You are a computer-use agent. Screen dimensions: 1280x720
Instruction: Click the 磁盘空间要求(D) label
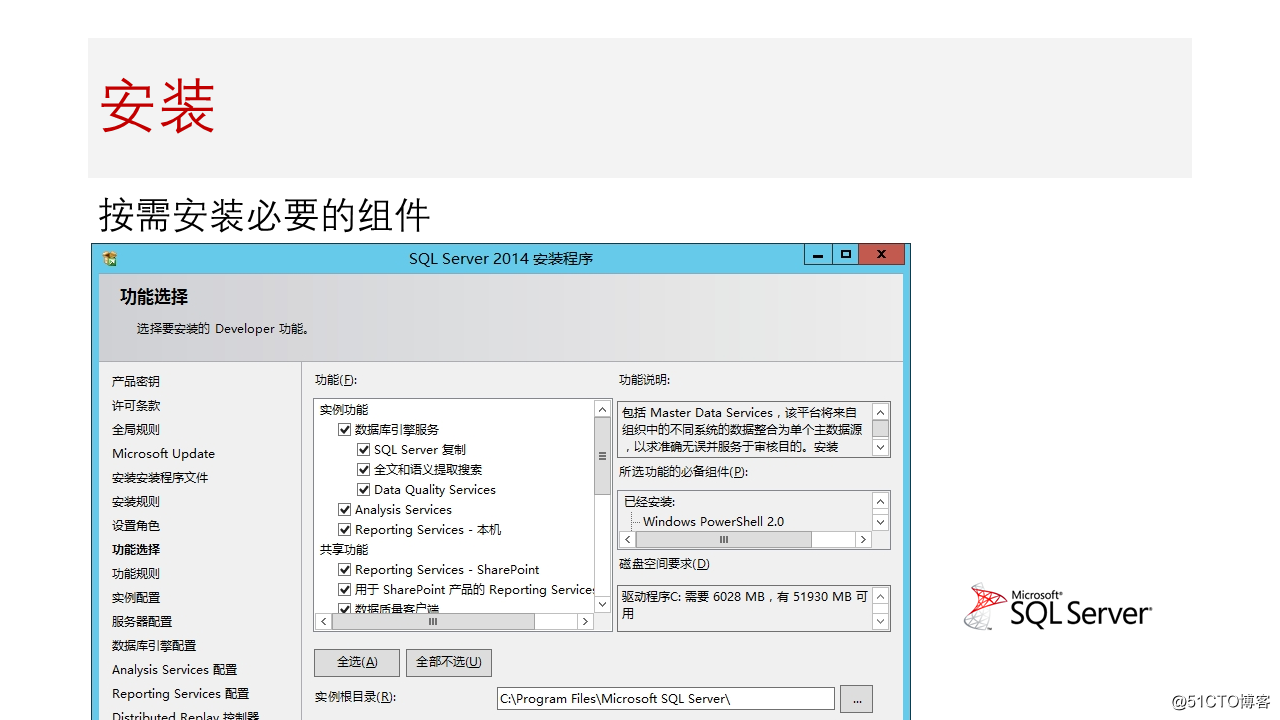coord(664,565)
